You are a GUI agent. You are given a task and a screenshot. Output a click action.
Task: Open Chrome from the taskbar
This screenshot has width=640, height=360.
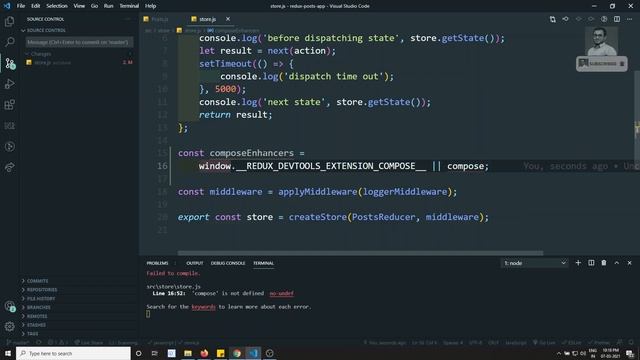237,353
